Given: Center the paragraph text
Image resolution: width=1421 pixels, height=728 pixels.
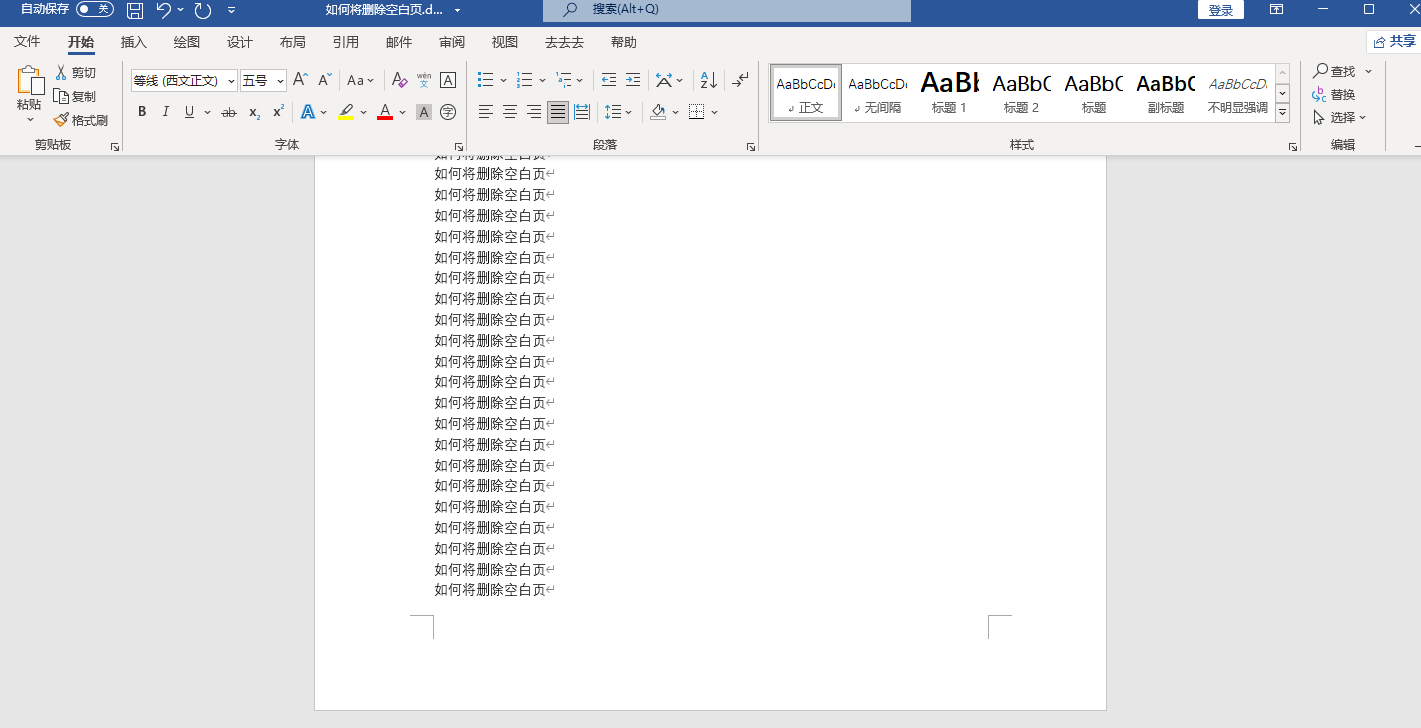Looking at the screenshot, I should coord(510,112).
